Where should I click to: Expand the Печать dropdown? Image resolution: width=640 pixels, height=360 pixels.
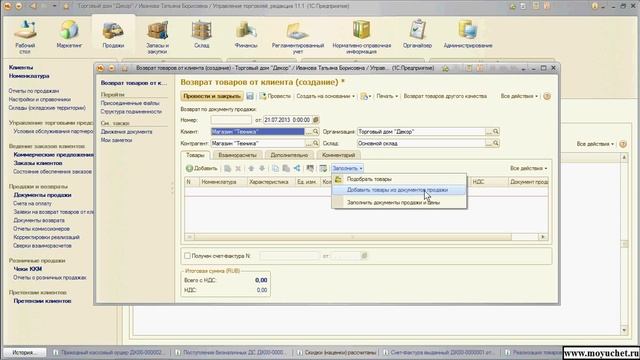(387, 96)
